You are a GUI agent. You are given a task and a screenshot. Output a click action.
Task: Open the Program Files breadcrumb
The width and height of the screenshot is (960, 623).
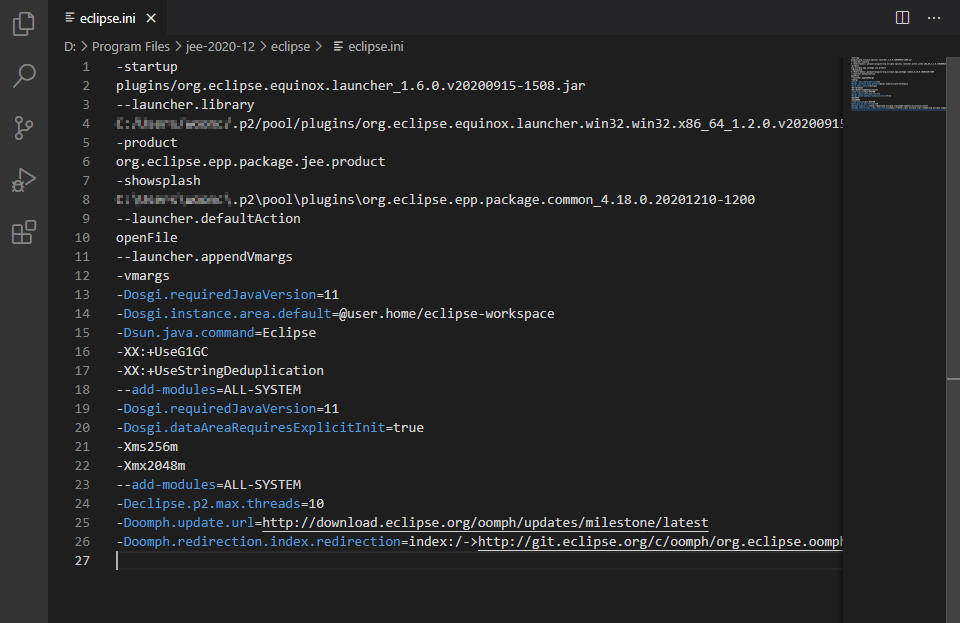coord(130,47)
